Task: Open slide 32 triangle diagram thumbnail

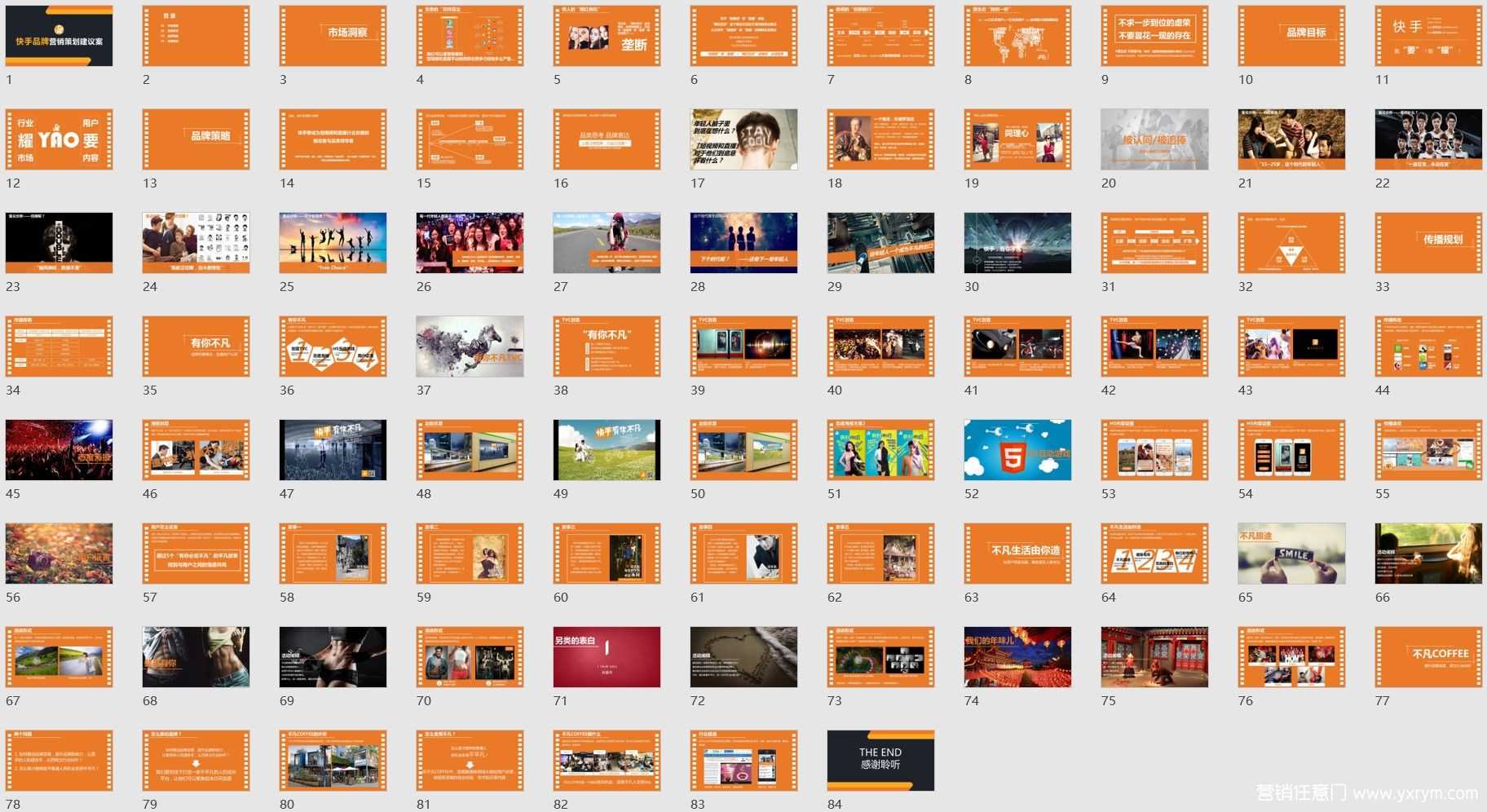Action: coord(1291,243)
